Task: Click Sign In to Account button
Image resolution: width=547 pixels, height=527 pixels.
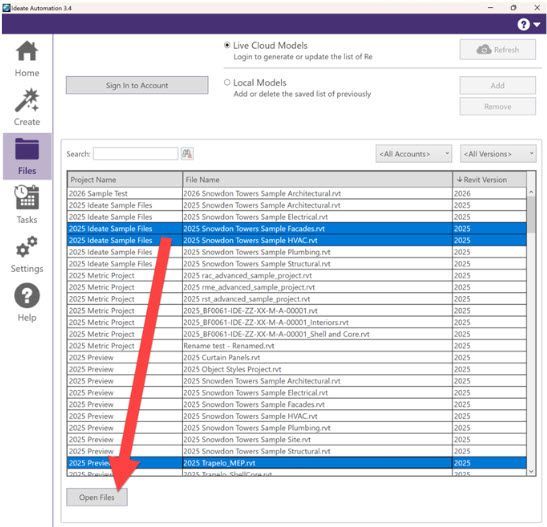Action: tap(137, 85)
